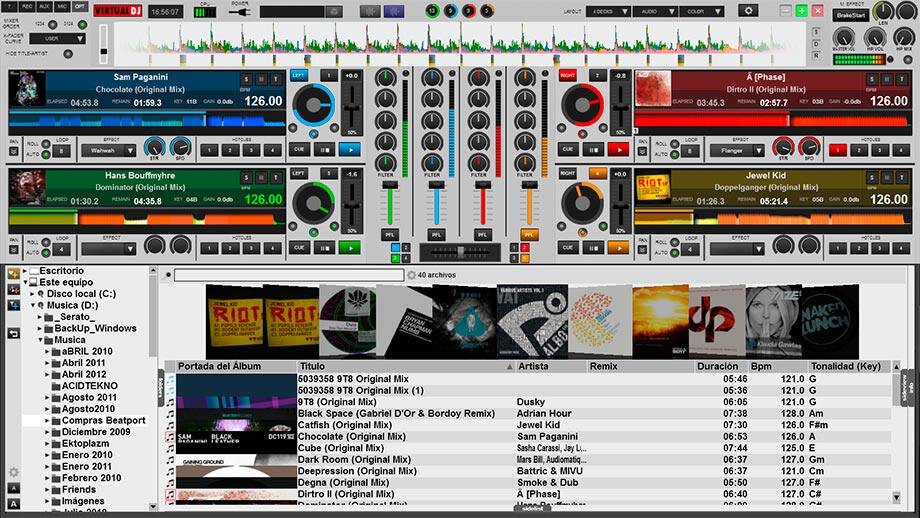
Task: Click the green play button on Dominator deck
Action: click(350, 248)
